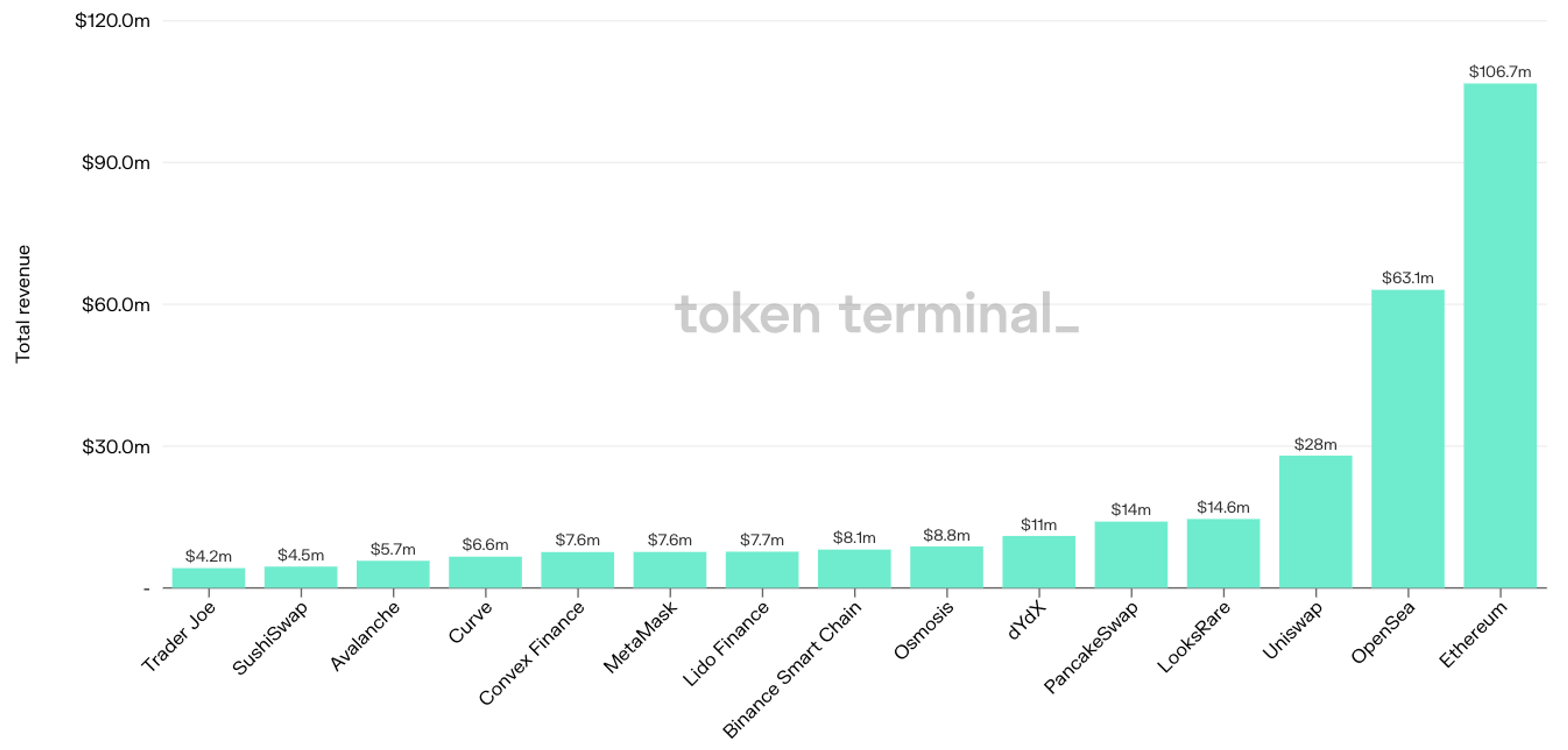
Task: Click the Avalanche axis label
Action: [365, 636]
